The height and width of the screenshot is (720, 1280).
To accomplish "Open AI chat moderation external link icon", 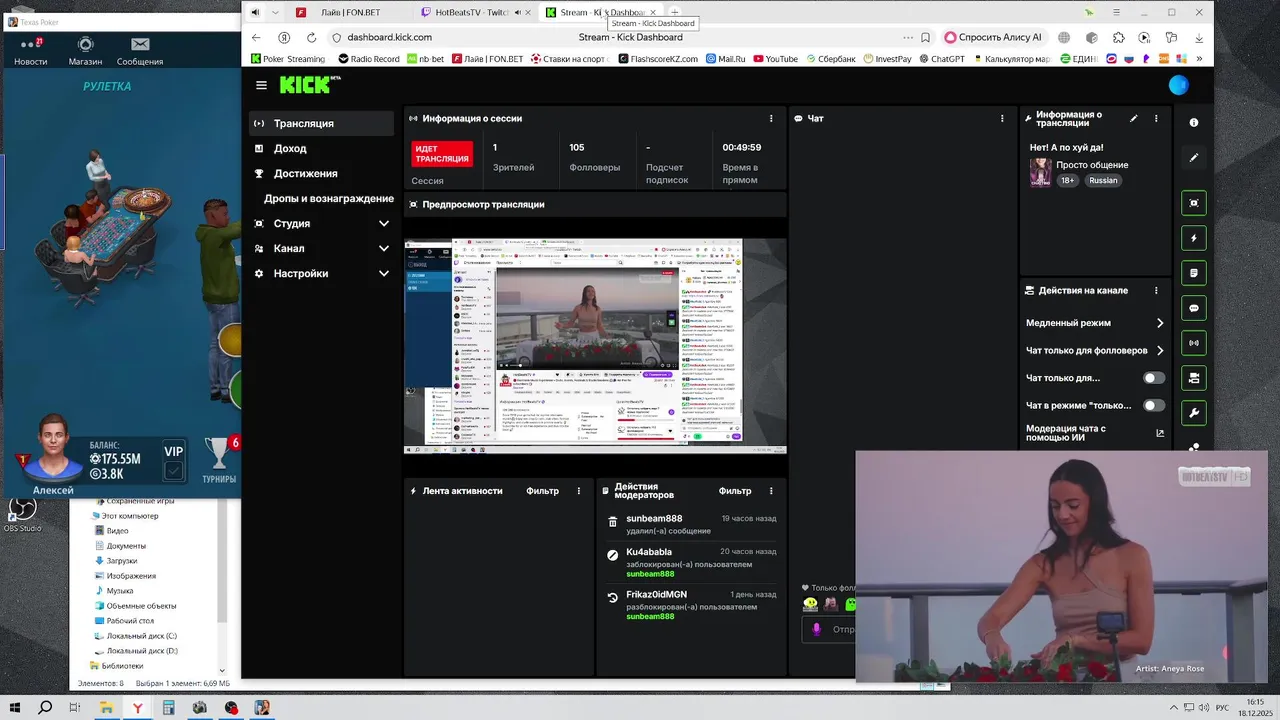I will click(x=1160, y=433).
